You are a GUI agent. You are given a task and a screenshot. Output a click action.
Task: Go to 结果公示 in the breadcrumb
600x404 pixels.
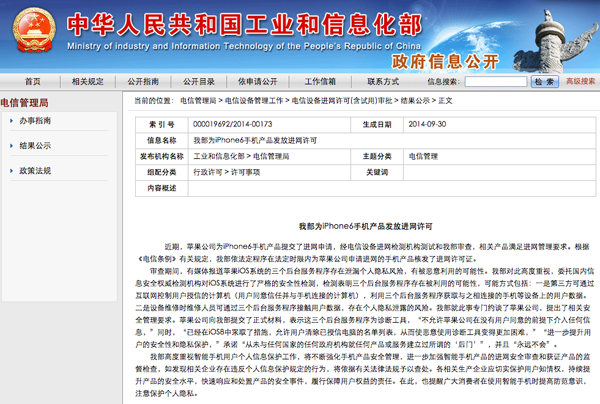pos(415,101)
